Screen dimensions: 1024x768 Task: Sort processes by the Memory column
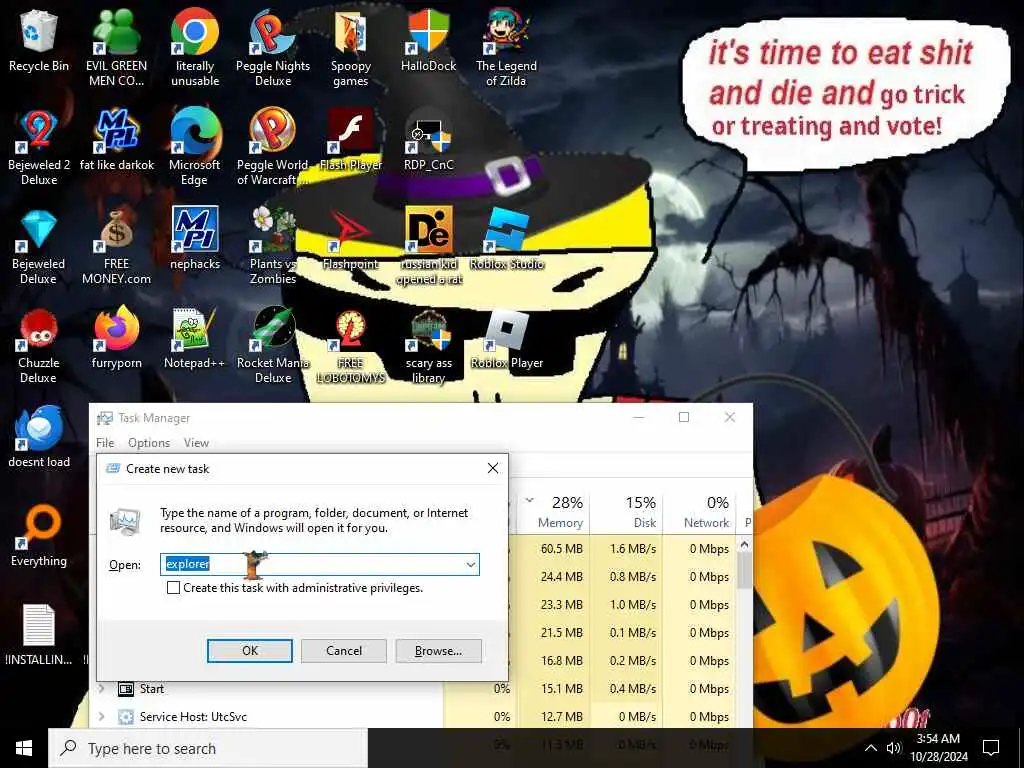coord(554,512)
